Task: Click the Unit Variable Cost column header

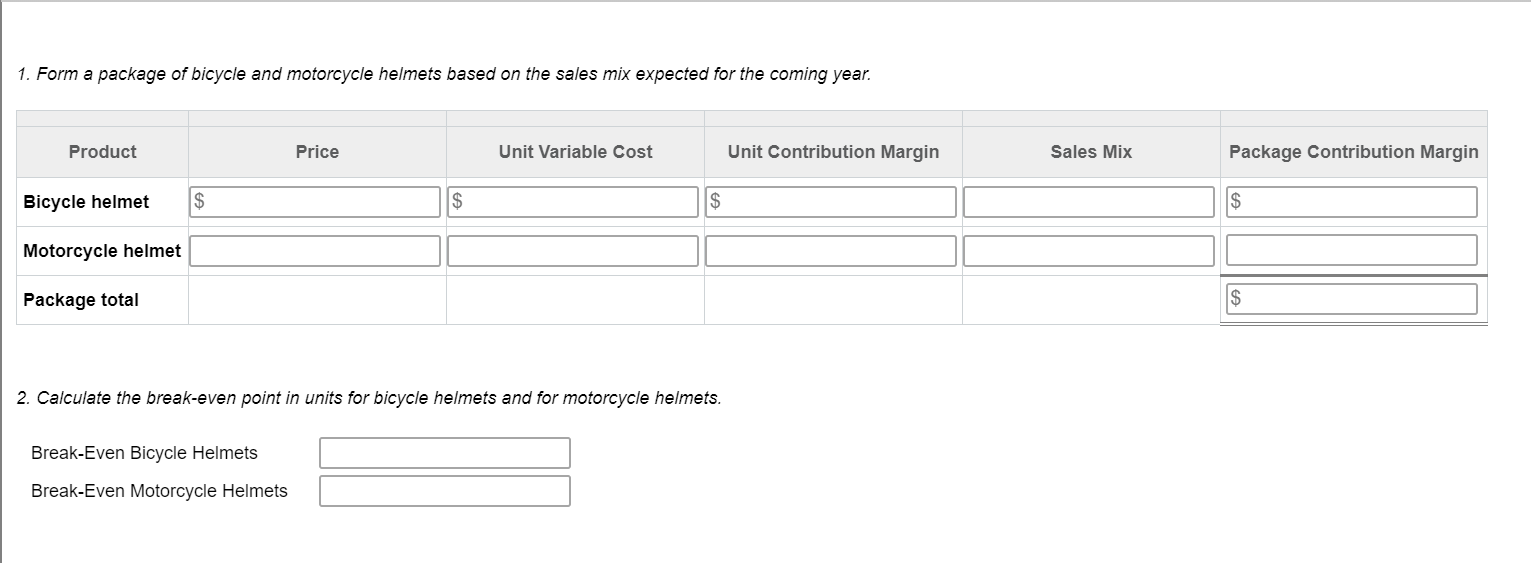Action: pos(575,152)
